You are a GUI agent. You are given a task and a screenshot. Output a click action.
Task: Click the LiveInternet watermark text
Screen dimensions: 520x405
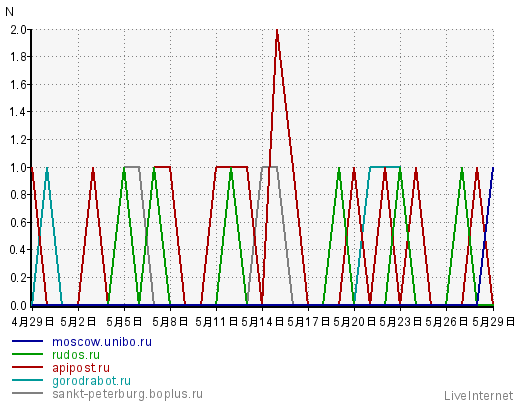coord(479,396)
